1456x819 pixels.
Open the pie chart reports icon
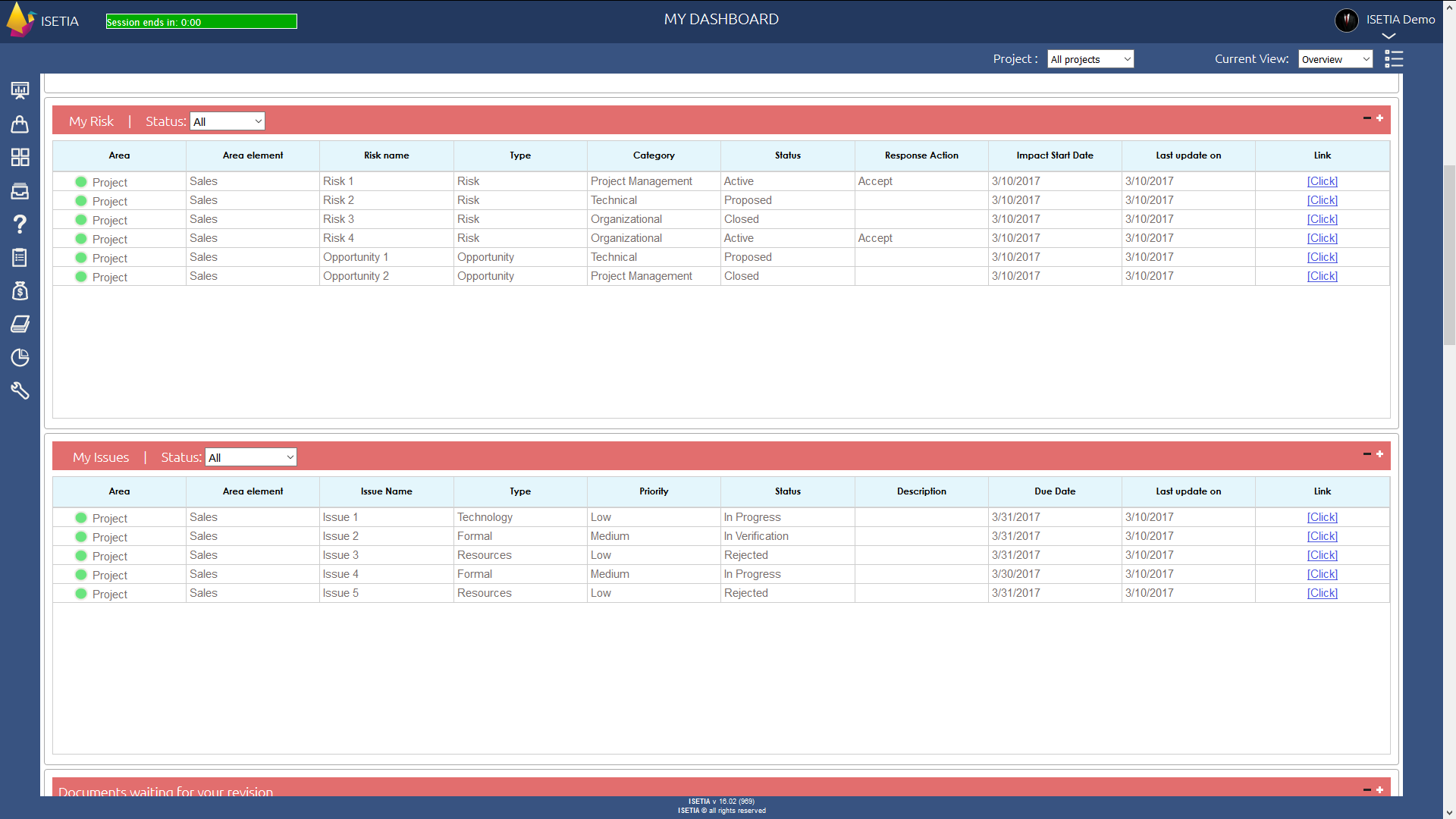pyautogui.click(x=20, y=357)
